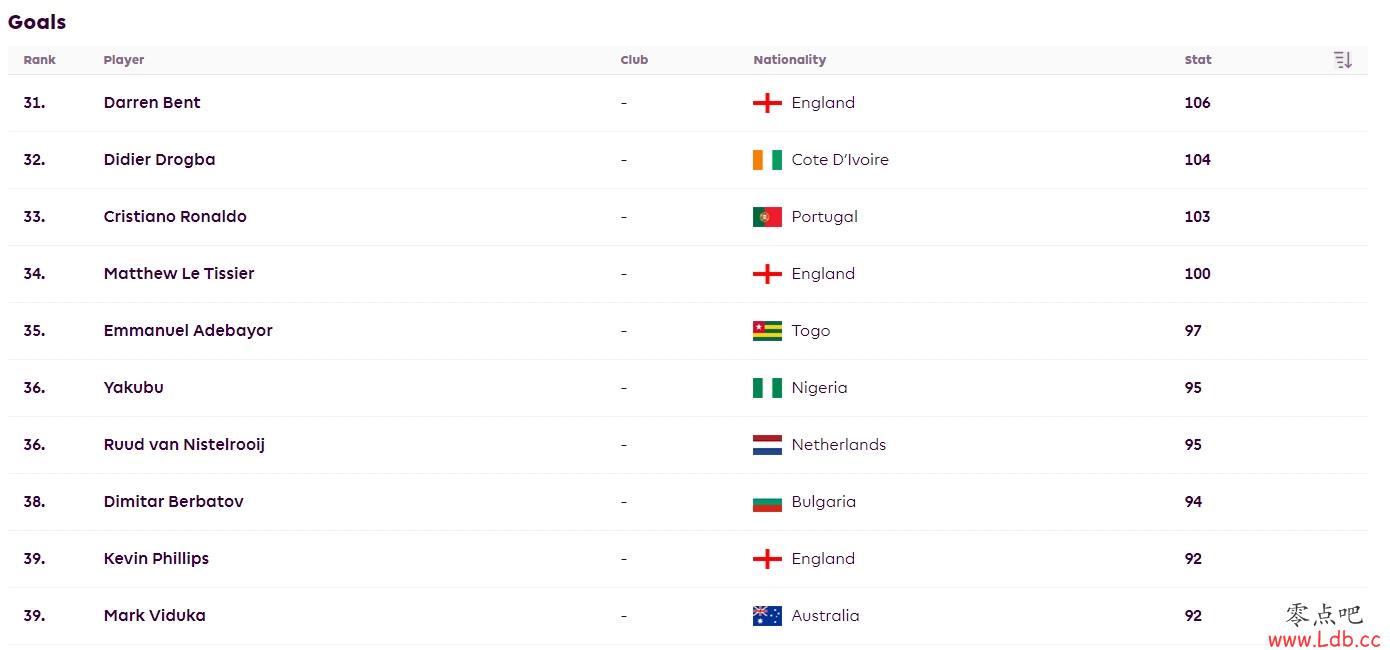Click the Stat column header
This screenshot has width=1390, height=650.
tap(1198, 60)
